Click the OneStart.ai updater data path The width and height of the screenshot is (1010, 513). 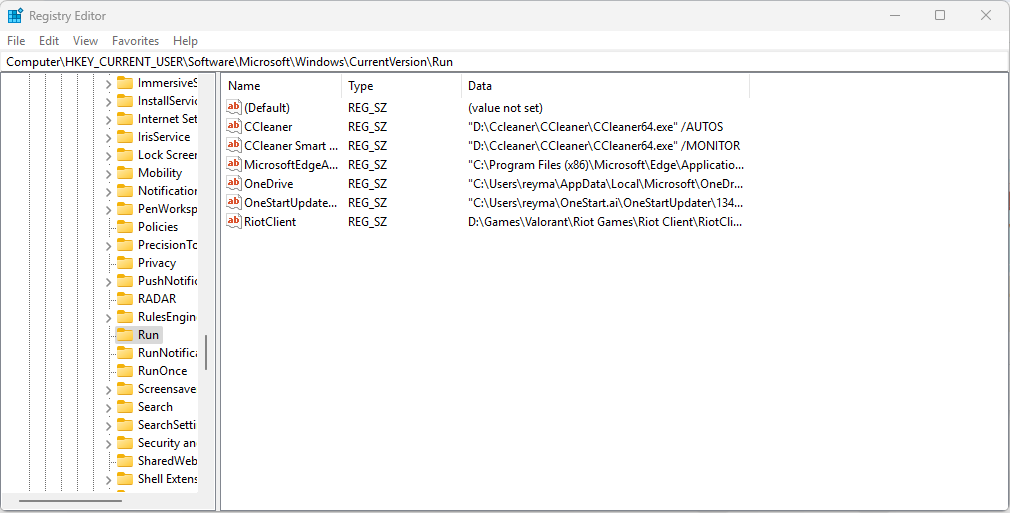tap(605, 203)
